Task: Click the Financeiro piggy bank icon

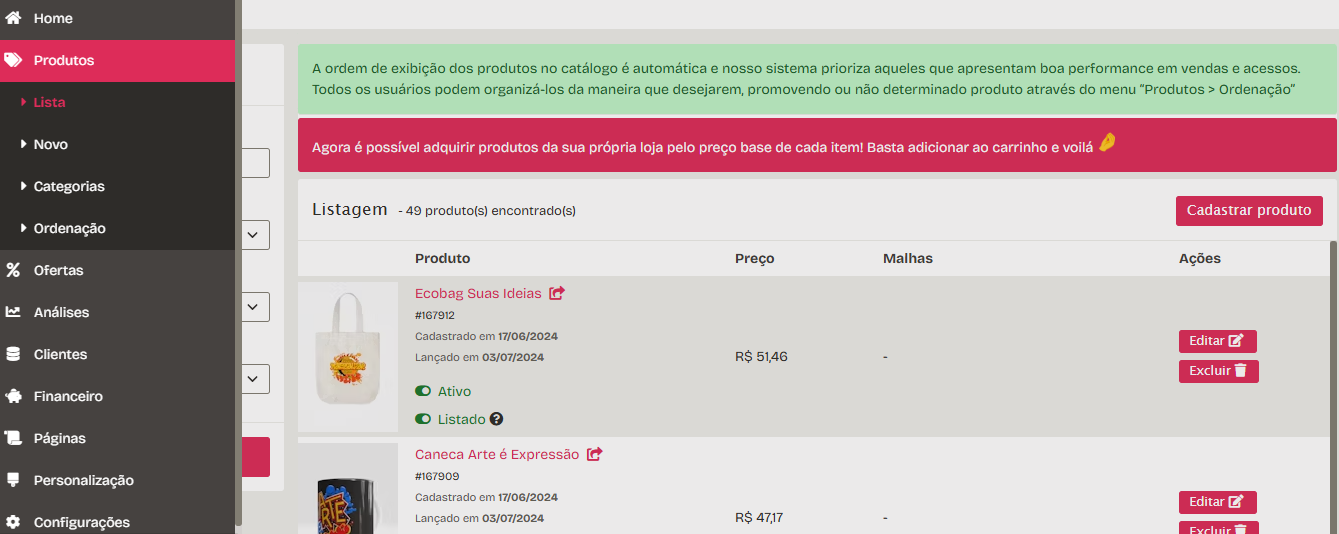Action: point(13,396)
